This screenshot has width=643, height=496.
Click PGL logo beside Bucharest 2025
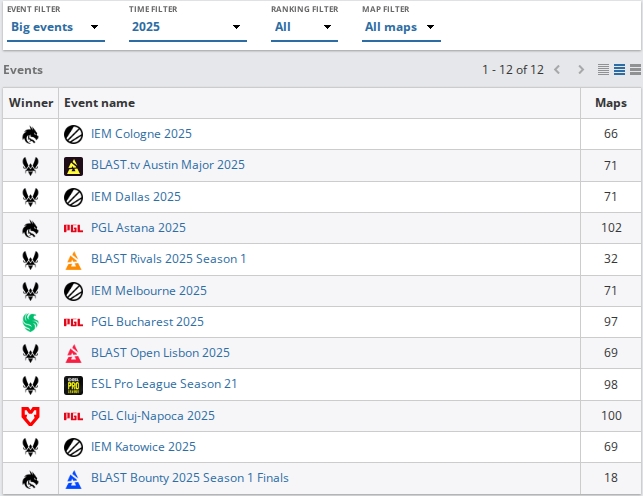tap(73, 323)
